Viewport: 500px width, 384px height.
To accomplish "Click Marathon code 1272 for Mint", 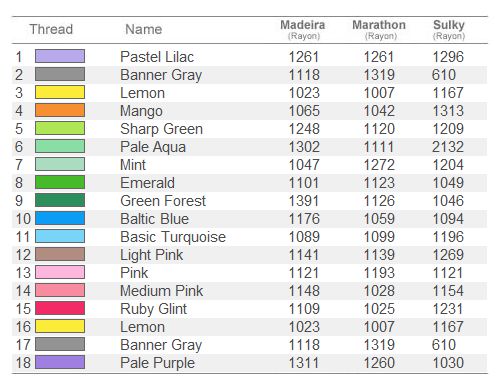I will [379, 165].
